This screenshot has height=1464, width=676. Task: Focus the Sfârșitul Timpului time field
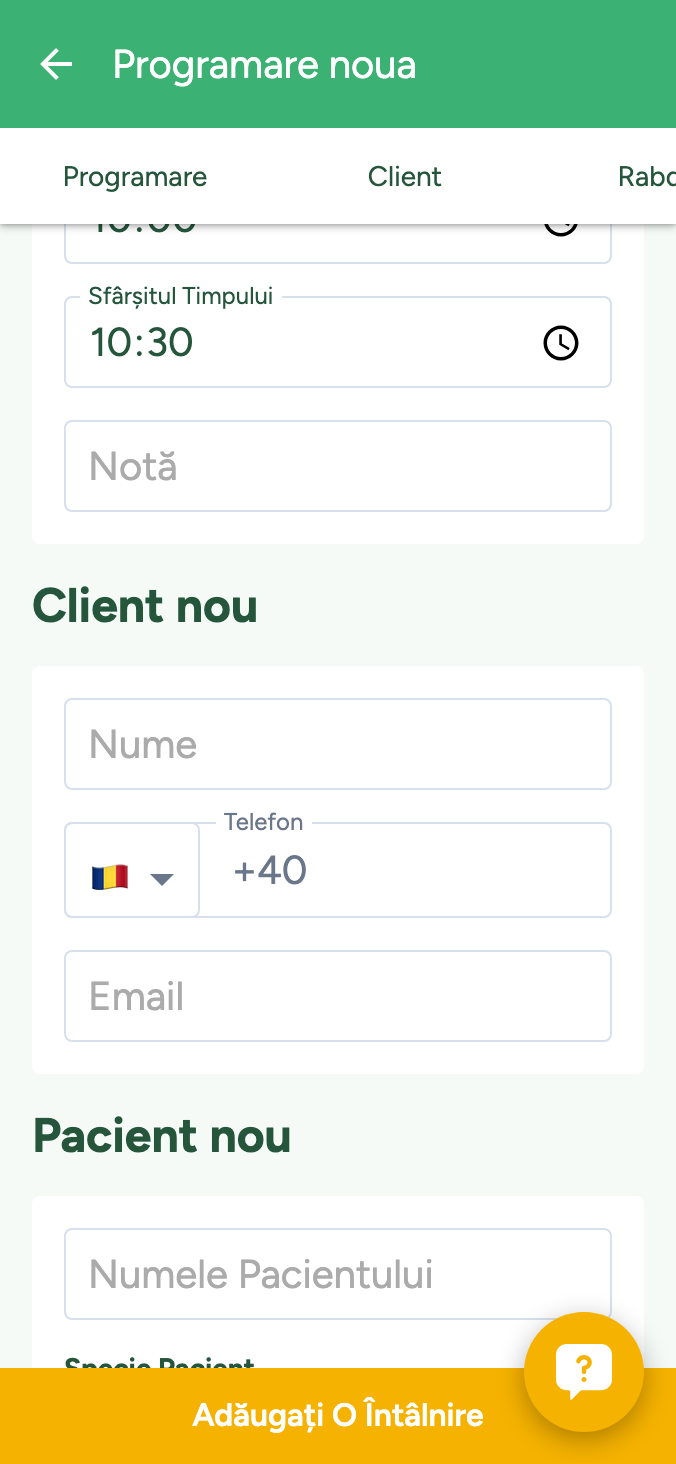point(300,343)
